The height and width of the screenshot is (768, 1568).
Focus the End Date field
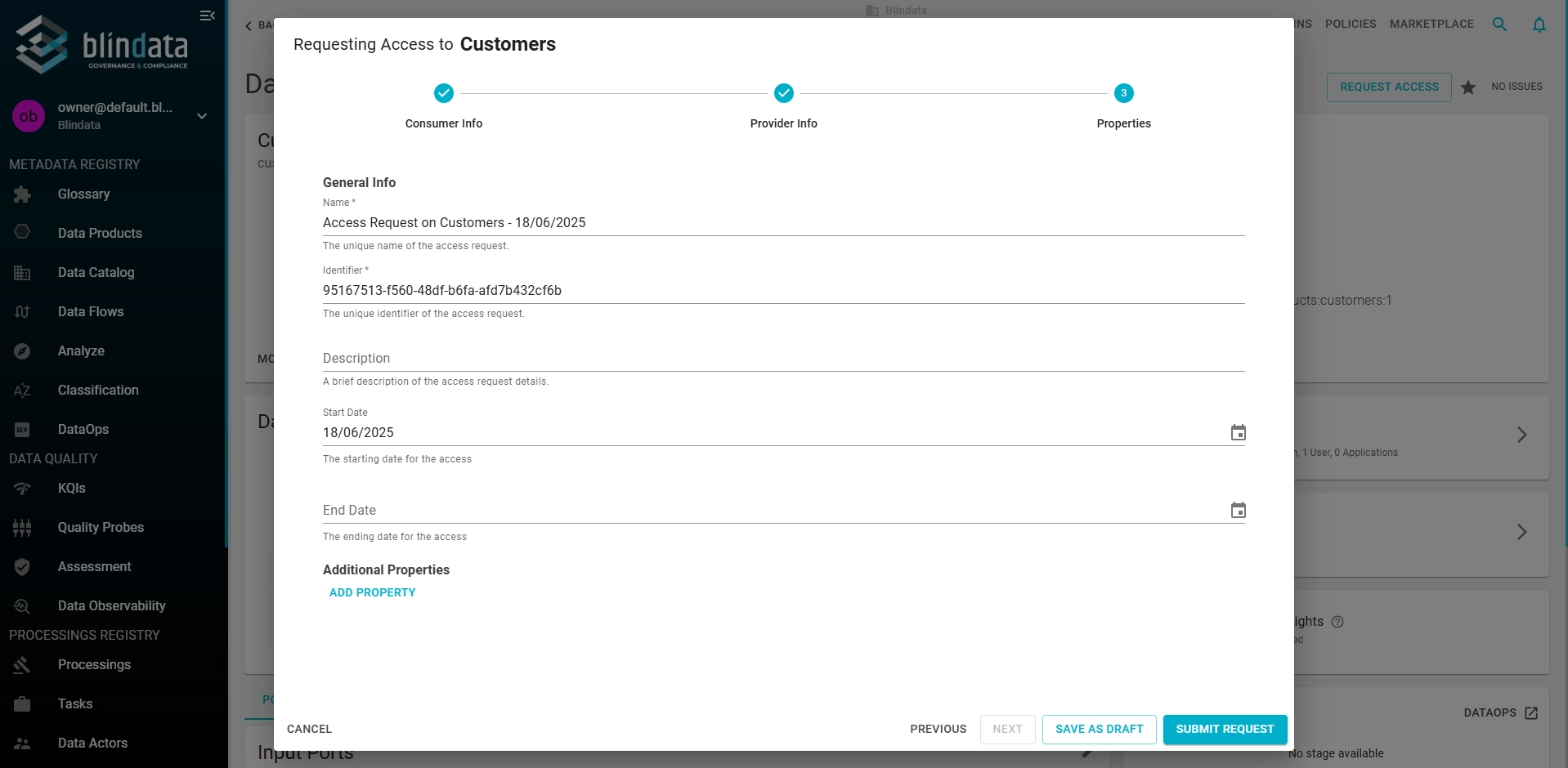tap(774, 510)
